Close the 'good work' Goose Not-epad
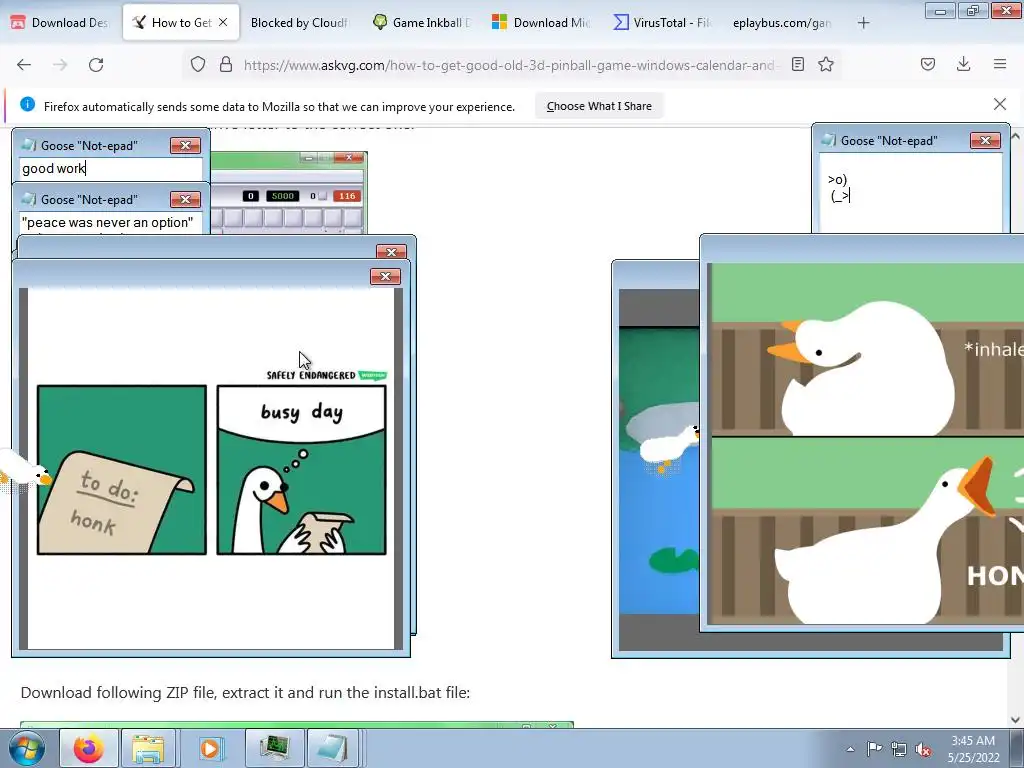The height and width of the screenshot is (768, 1024). tap(185, 145)
